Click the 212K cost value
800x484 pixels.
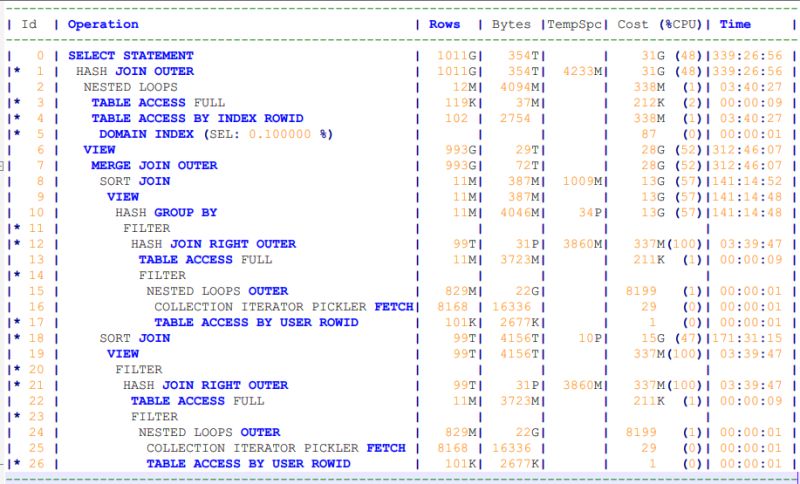pos(649,103)
